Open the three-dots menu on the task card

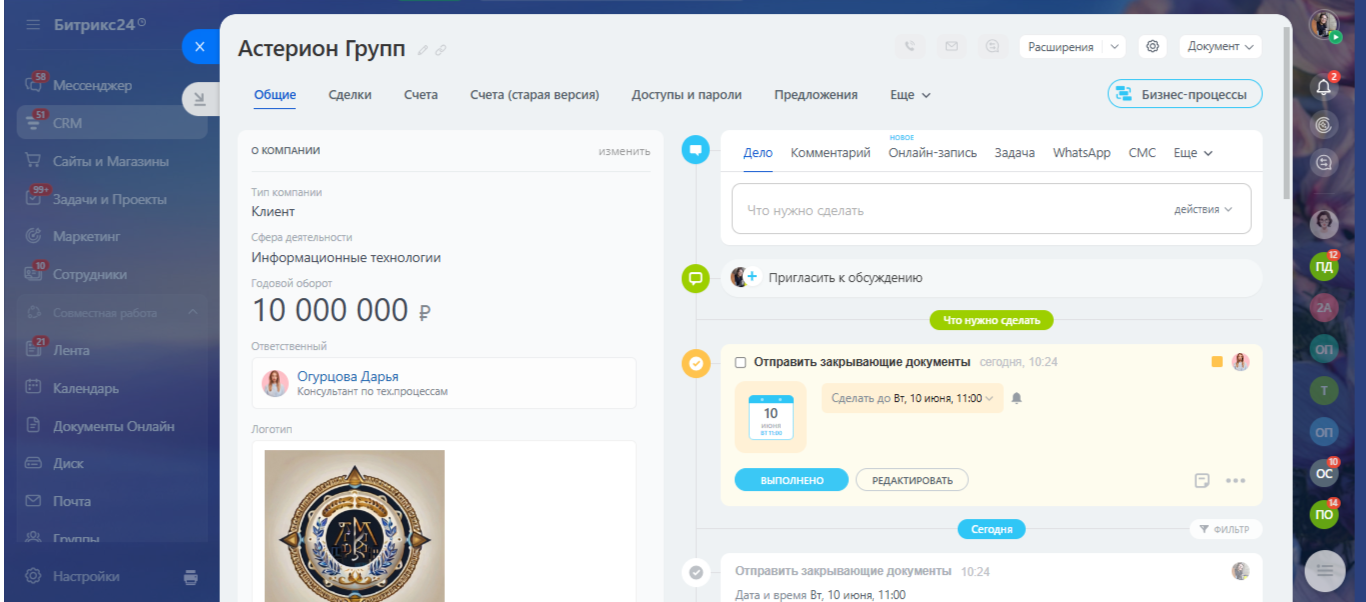1236,480
